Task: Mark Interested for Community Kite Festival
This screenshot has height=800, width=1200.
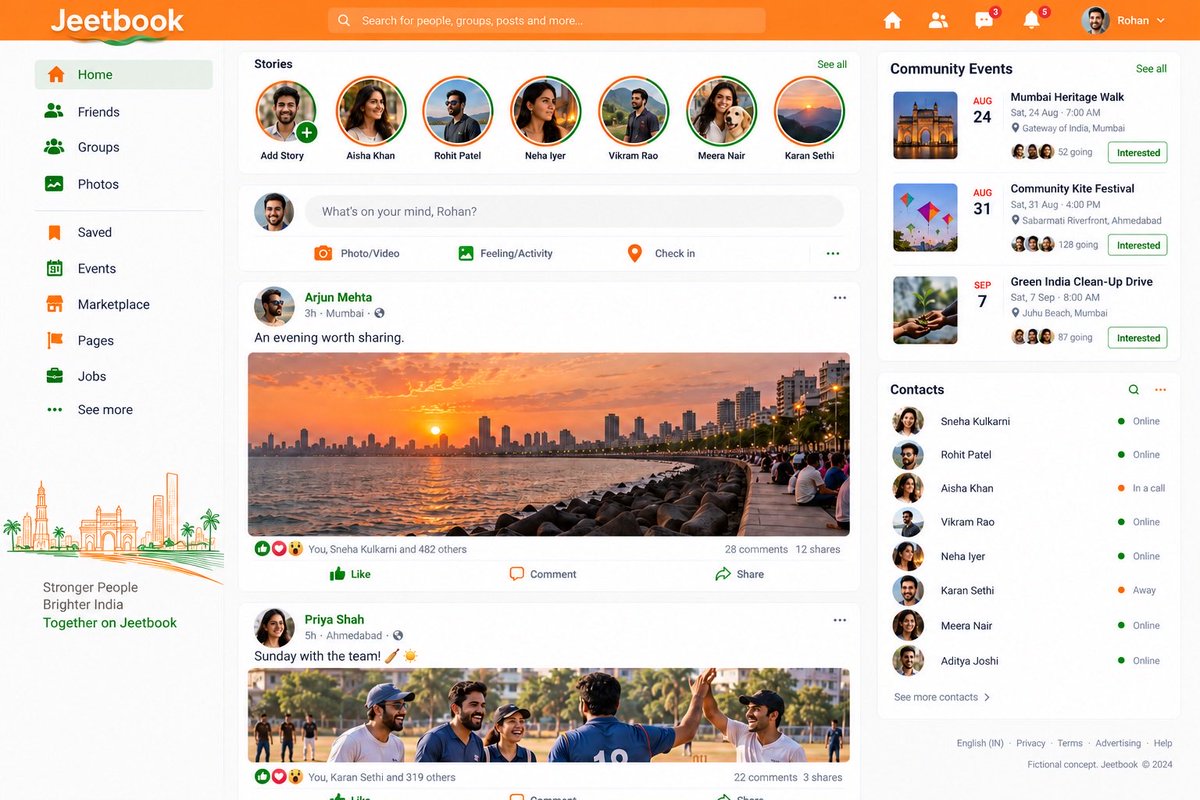Action: pyautogui.click(x=1138, y=245)
